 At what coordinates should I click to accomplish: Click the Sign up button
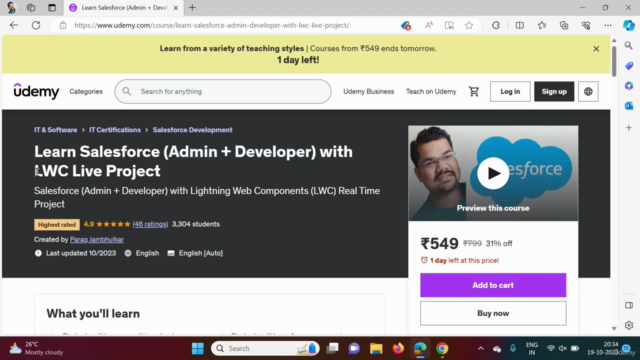(x=554, y=91)
